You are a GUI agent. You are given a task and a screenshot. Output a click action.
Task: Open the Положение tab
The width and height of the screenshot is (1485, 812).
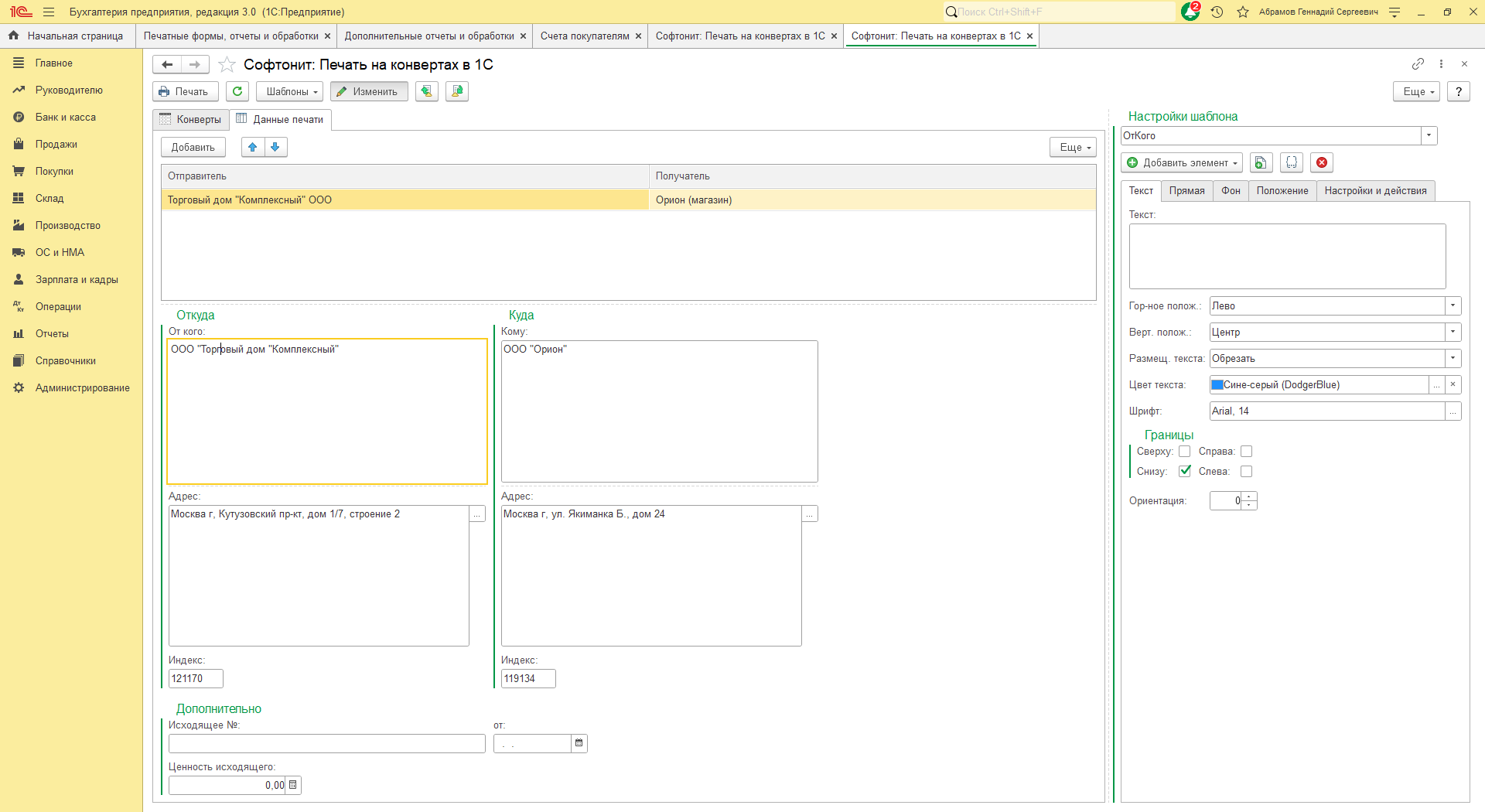1282,190
